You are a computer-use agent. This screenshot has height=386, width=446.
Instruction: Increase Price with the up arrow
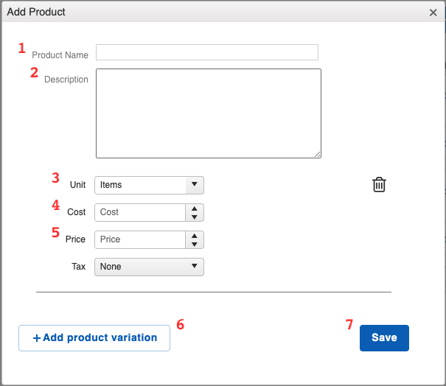coord(195,236)
